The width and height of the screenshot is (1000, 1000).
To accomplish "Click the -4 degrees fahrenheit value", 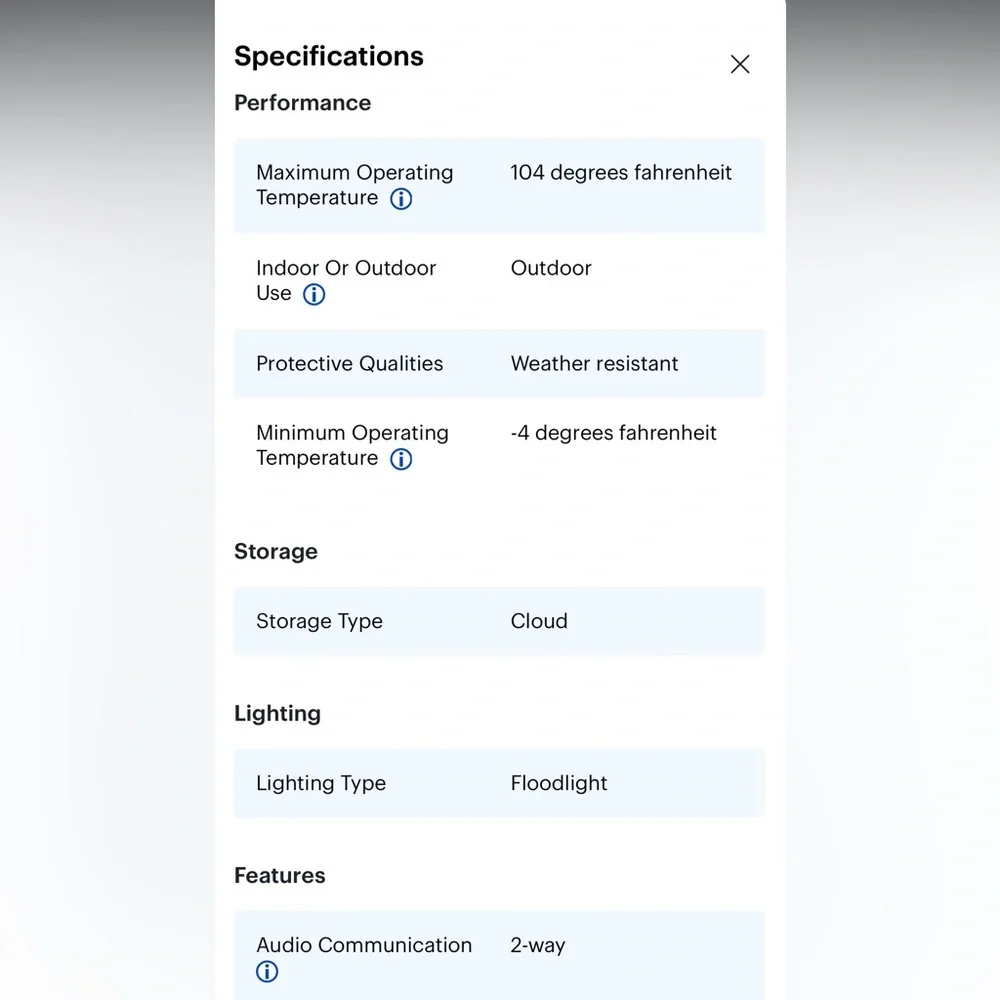I will (x=614, y=433).
